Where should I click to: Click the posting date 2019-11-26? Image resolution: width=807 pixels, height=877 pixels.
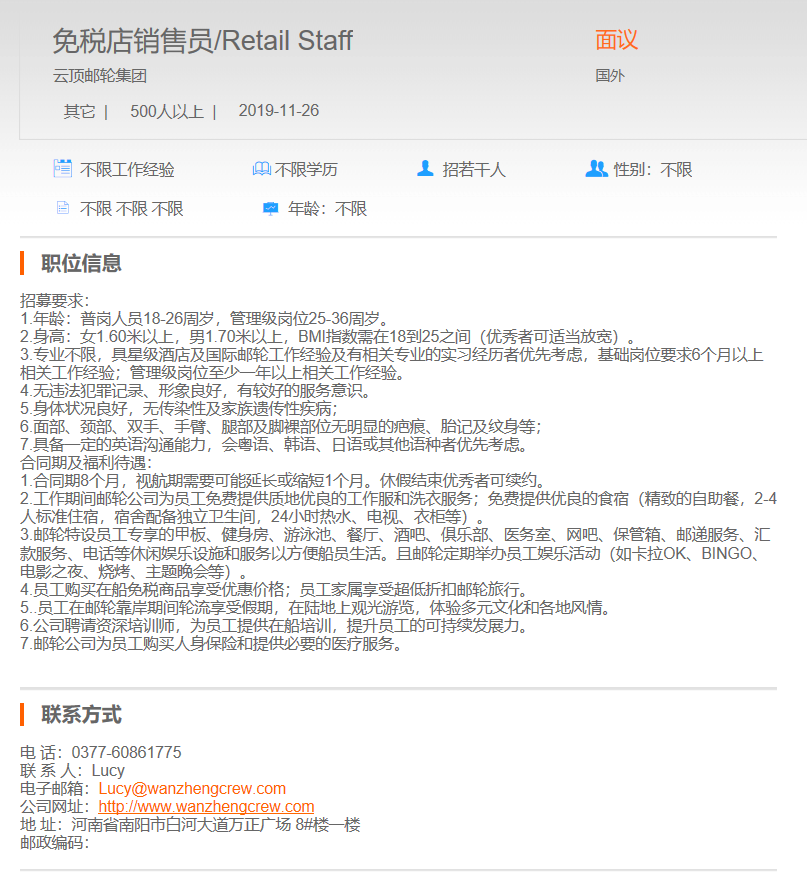279,111
